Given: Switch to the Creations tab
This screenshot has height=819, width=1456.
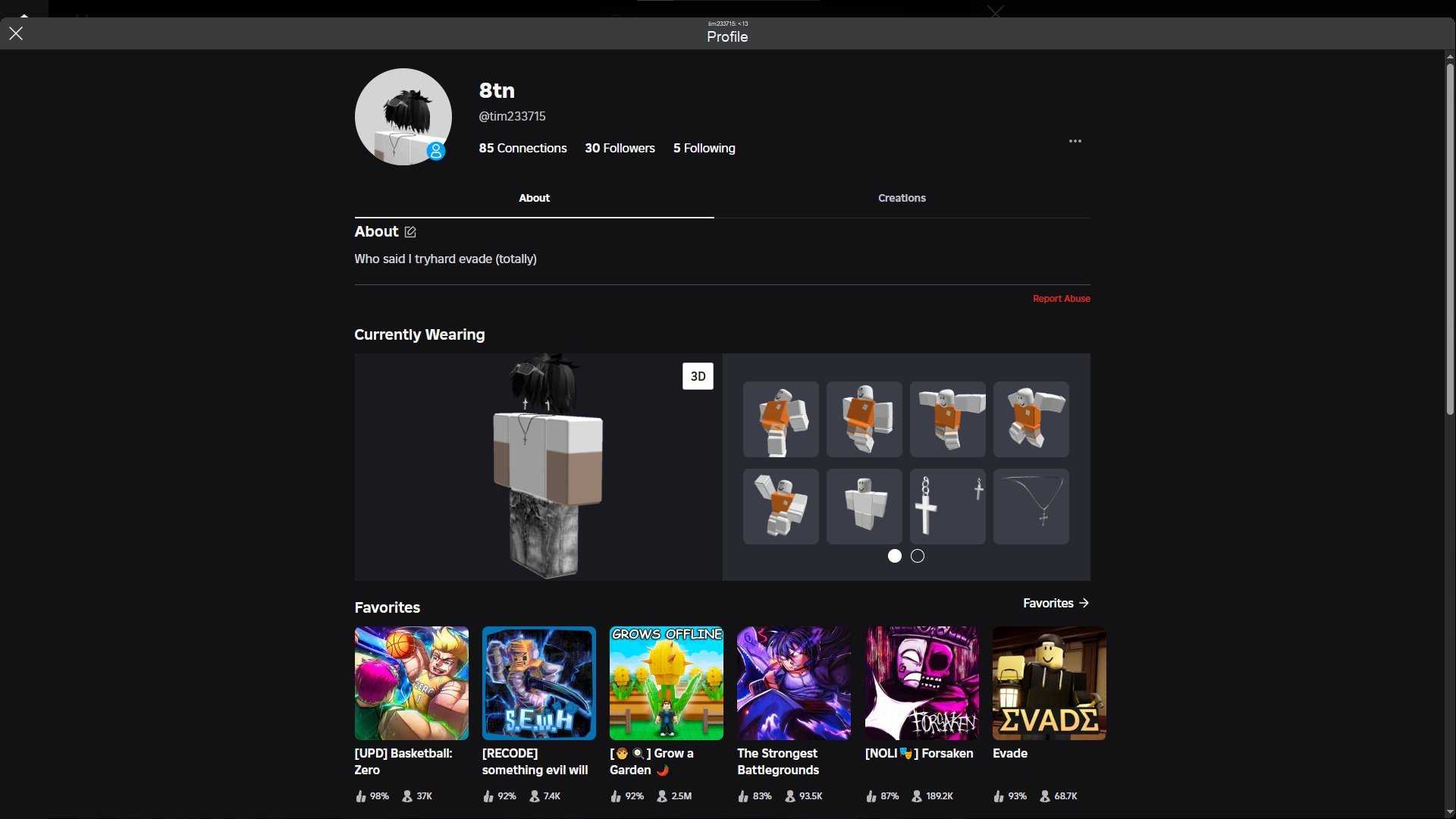Looking at the screenshot, I should coord(902,198).
